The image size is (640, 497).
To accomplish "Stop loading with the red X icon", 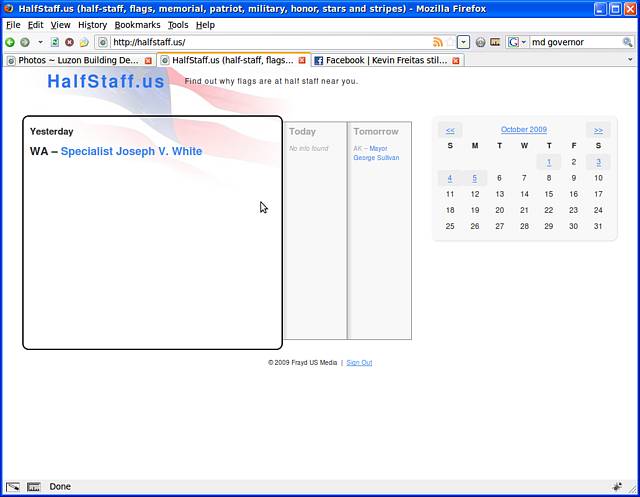I will point(69,42).
